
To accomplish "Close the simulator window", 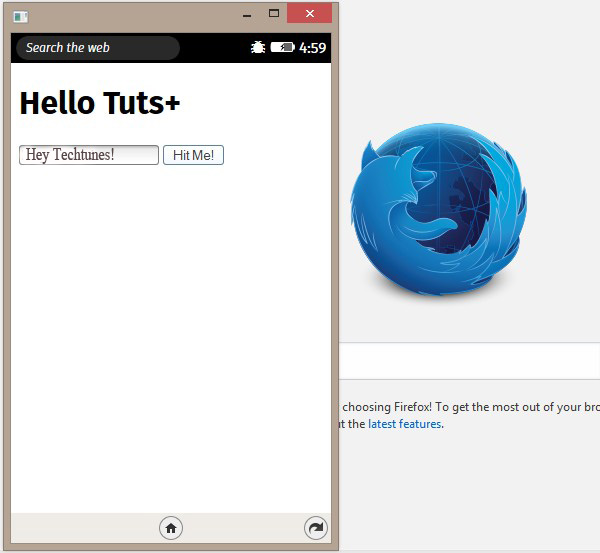I will [310, 13].
